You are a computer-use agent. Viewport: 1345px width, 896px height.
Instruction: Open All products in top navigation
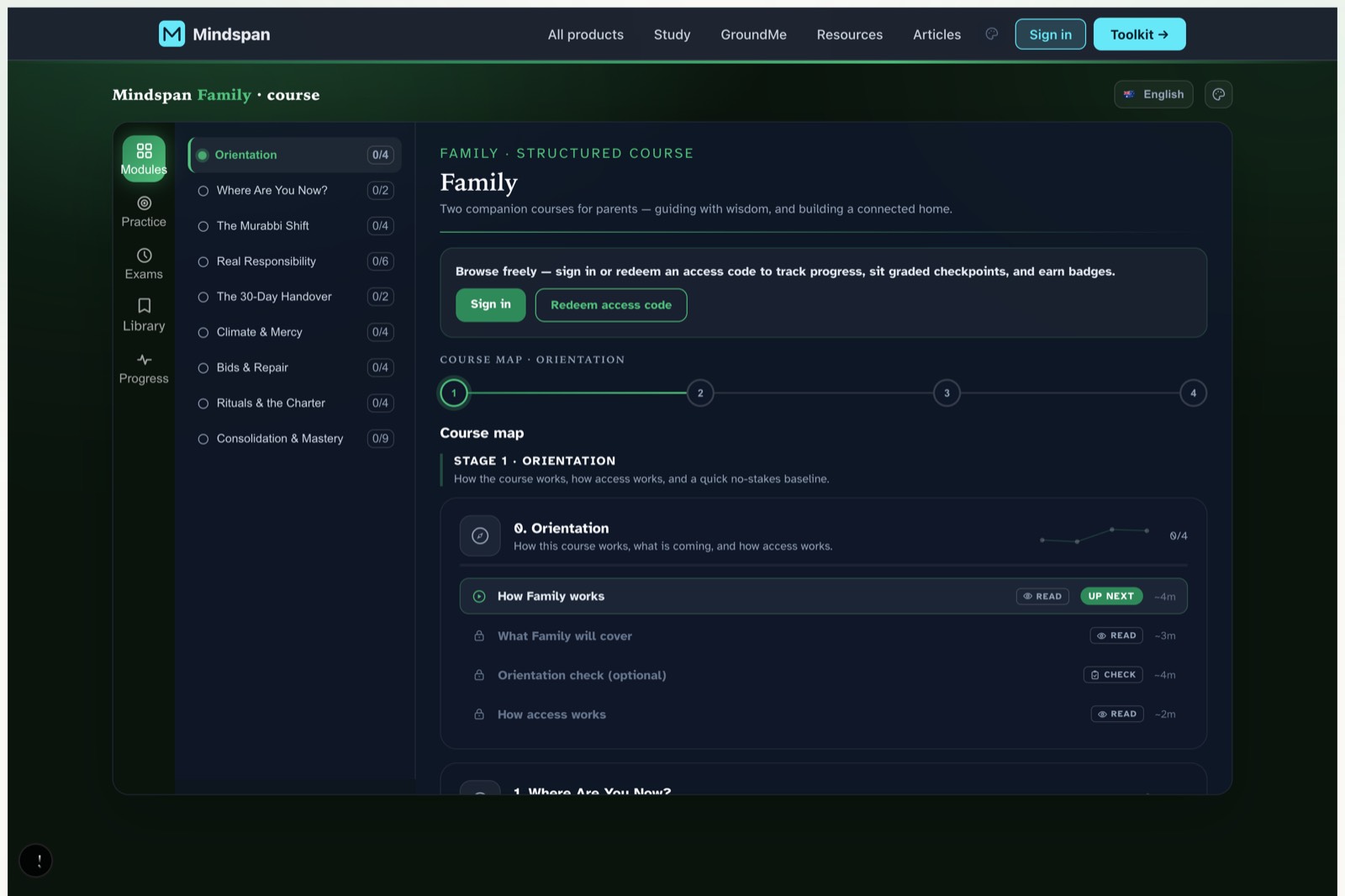(x=586, y=34)
